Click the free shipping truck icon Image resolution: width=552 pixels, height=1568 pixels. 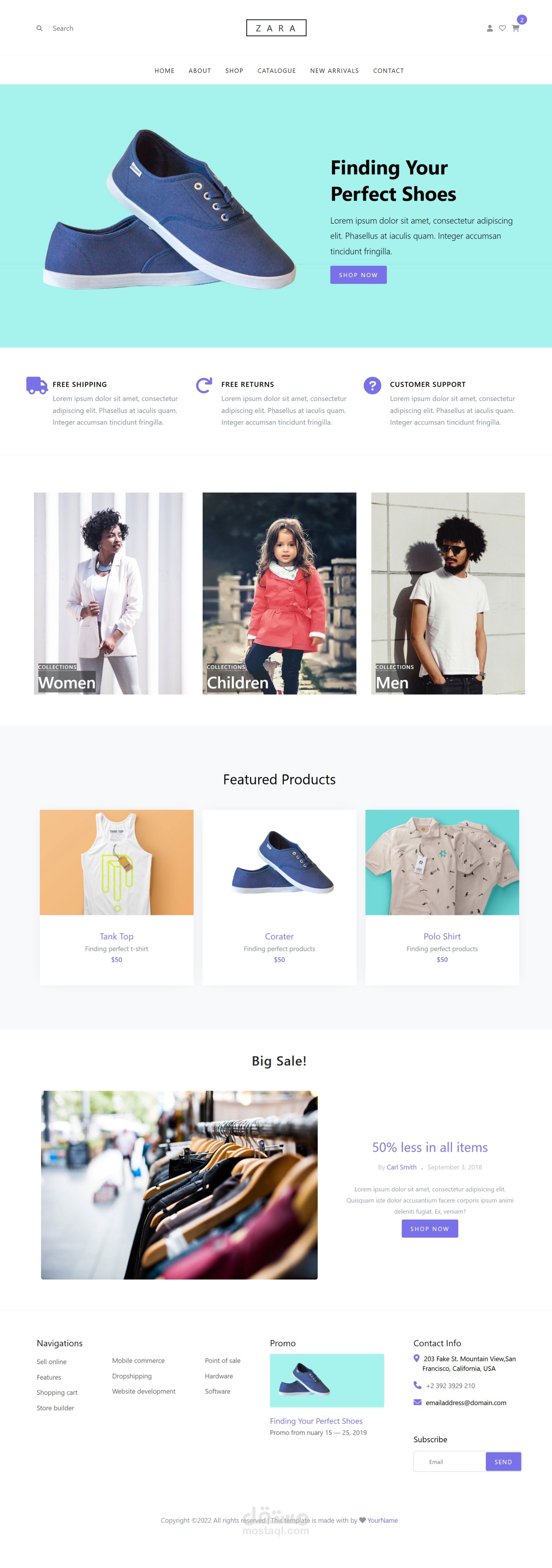(x=37, y=385)
